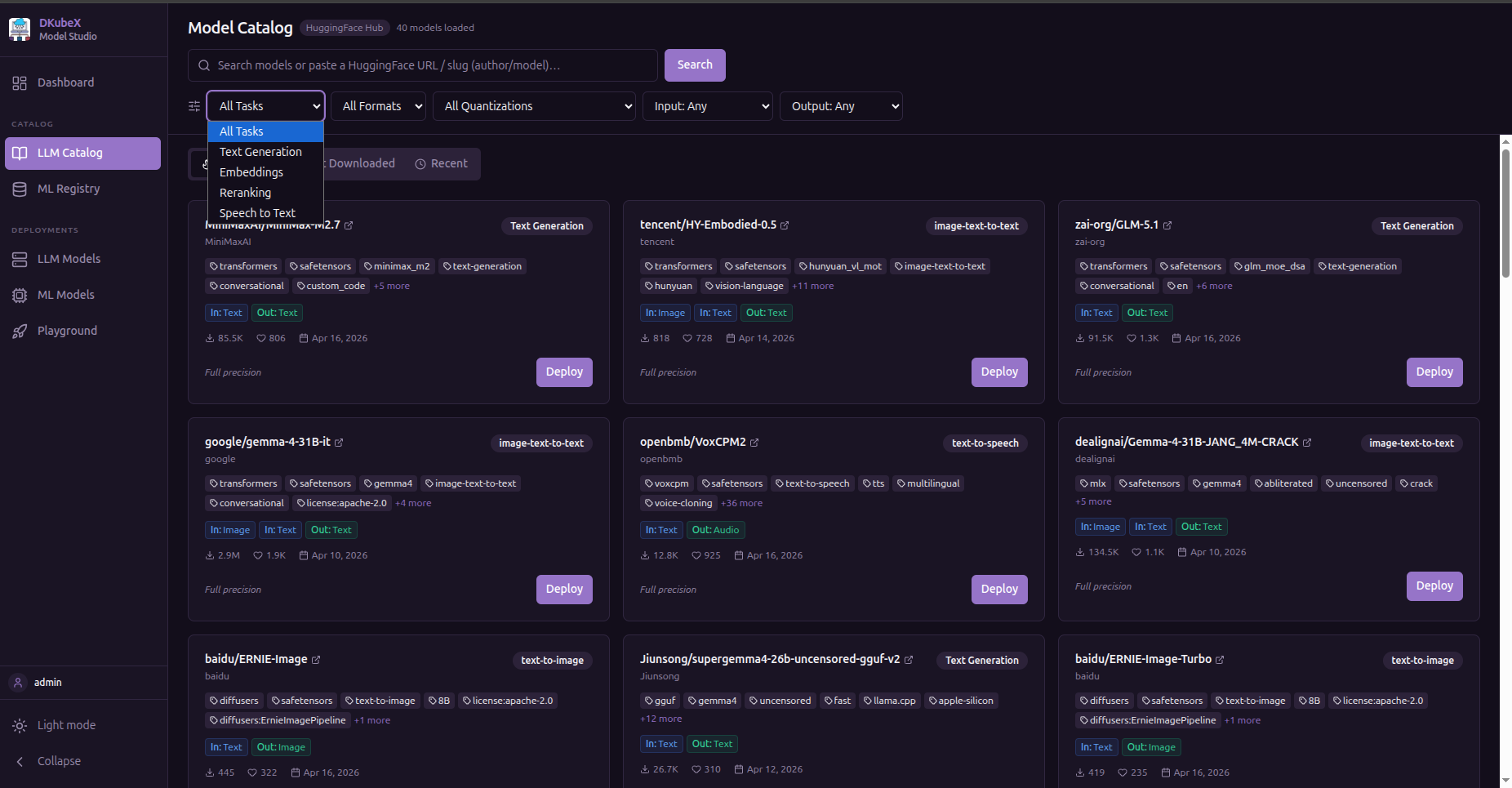1512x788 pixels.
Task: Click the sun icon beside Light mode
Action: (20, 725)
